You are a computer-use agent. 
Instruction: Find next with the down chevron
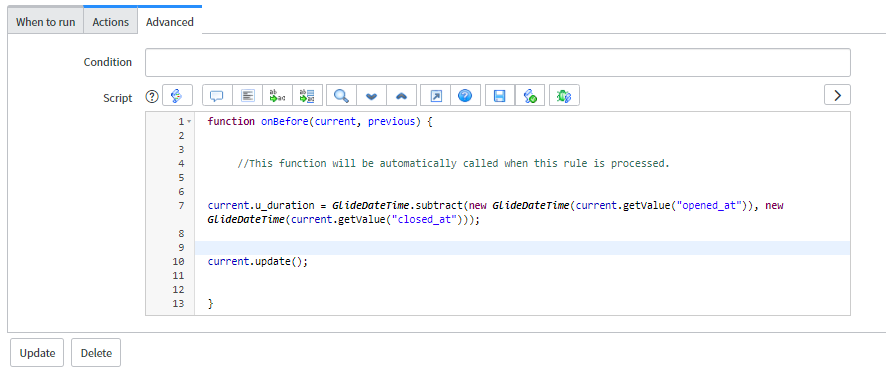[x=371, y=95]
